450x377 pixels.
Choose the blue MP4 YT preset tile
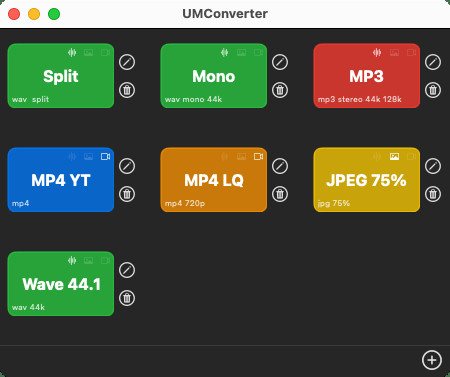coord(61,180)
